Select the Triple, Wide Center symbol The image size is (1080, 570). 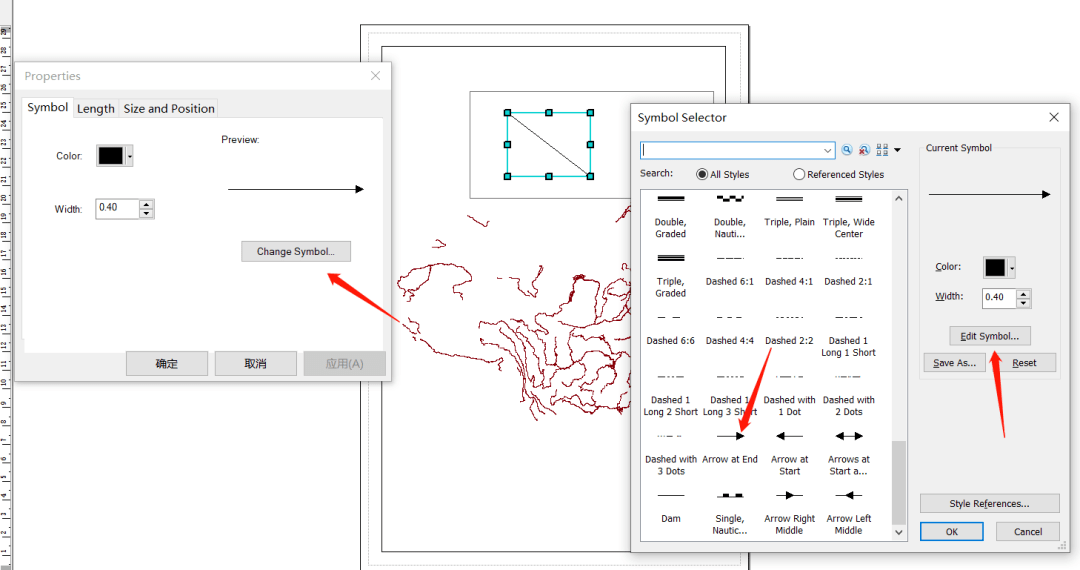coord(849,215)
